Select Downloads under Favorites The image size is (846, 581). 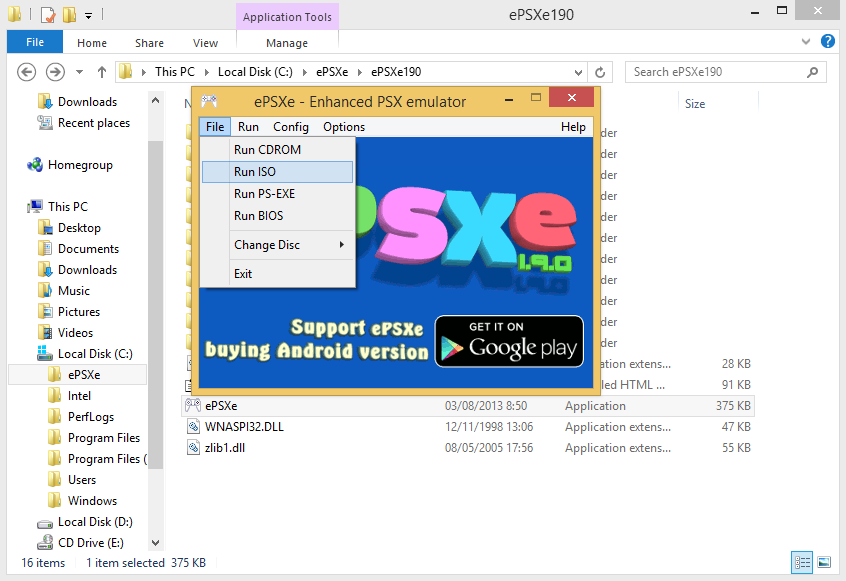click(87, 101)
